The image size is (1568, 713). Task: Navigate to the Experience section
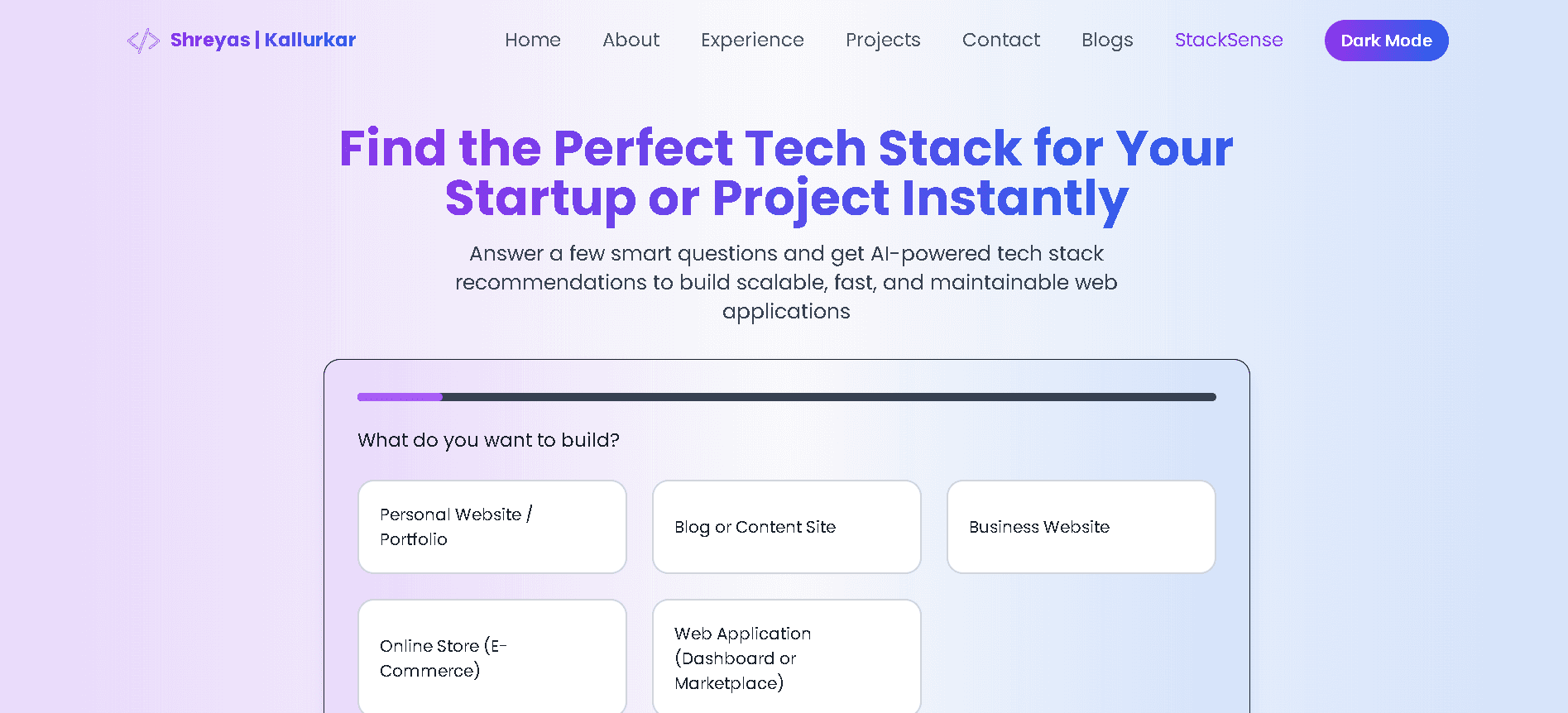coord(752,40)
